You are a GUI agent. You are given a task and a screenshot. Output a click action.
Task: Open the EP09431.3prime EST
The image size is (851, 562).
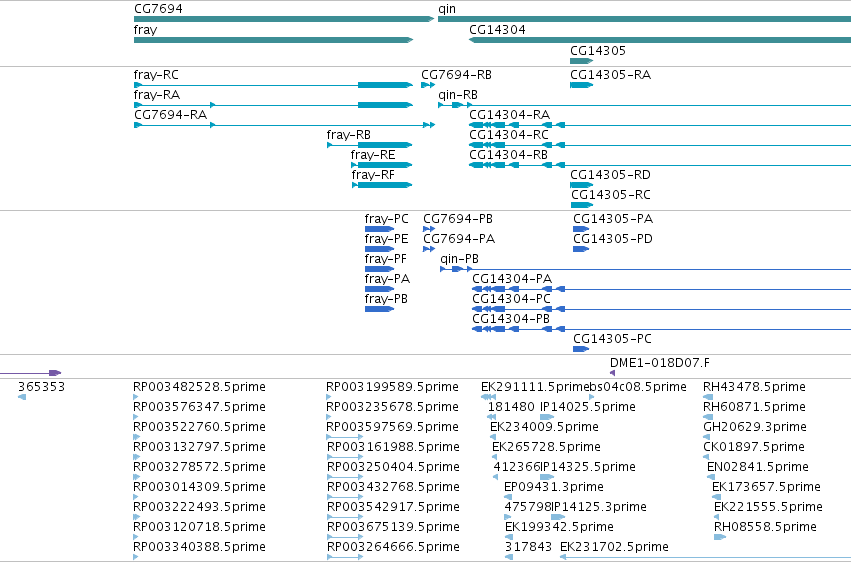[554, 488]
